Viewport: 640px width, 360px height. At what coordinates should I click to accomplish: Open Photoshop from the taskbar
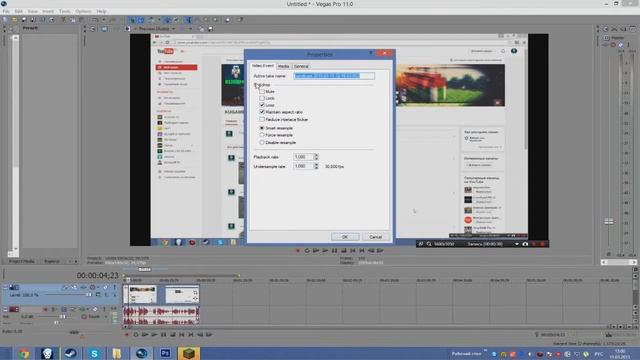point(165,353)
